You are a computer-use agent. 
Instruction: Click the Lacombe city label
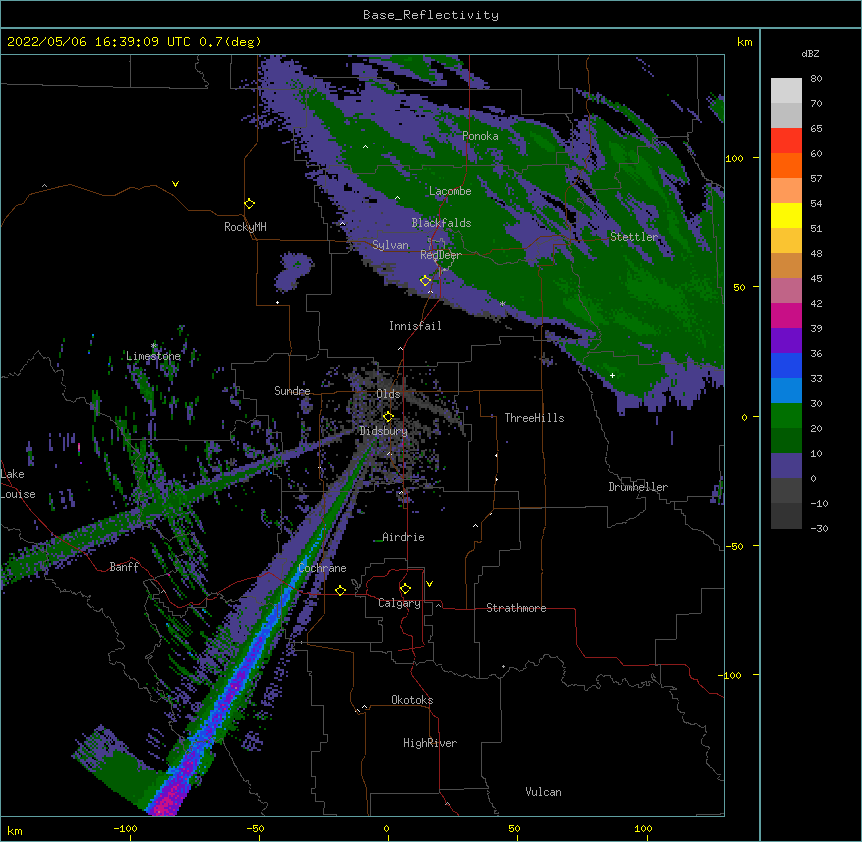(450, 191)
